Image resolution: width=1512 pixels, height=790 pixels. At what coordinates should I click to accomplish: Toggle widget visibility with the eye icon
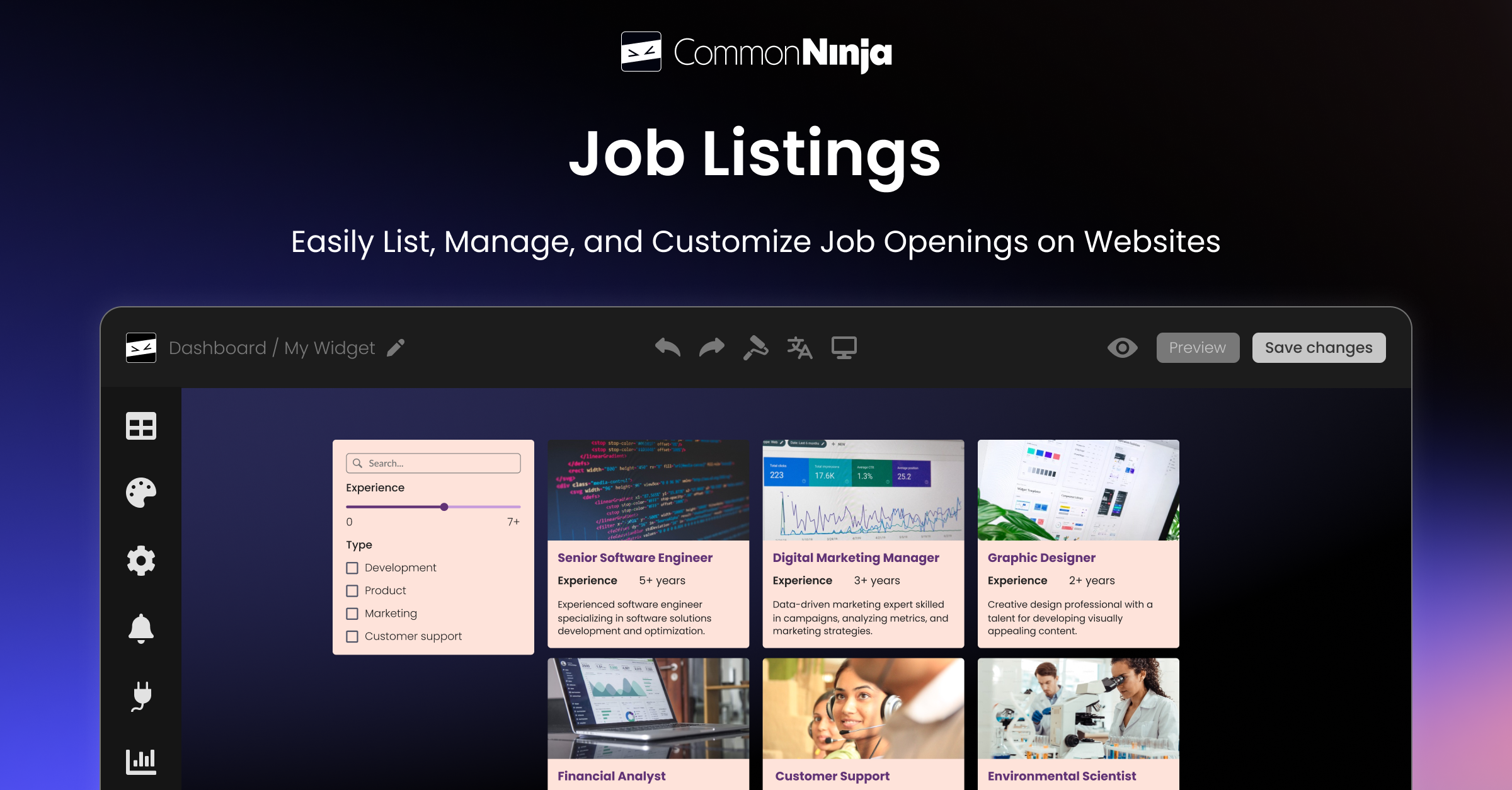click(x=1123, y=347)
